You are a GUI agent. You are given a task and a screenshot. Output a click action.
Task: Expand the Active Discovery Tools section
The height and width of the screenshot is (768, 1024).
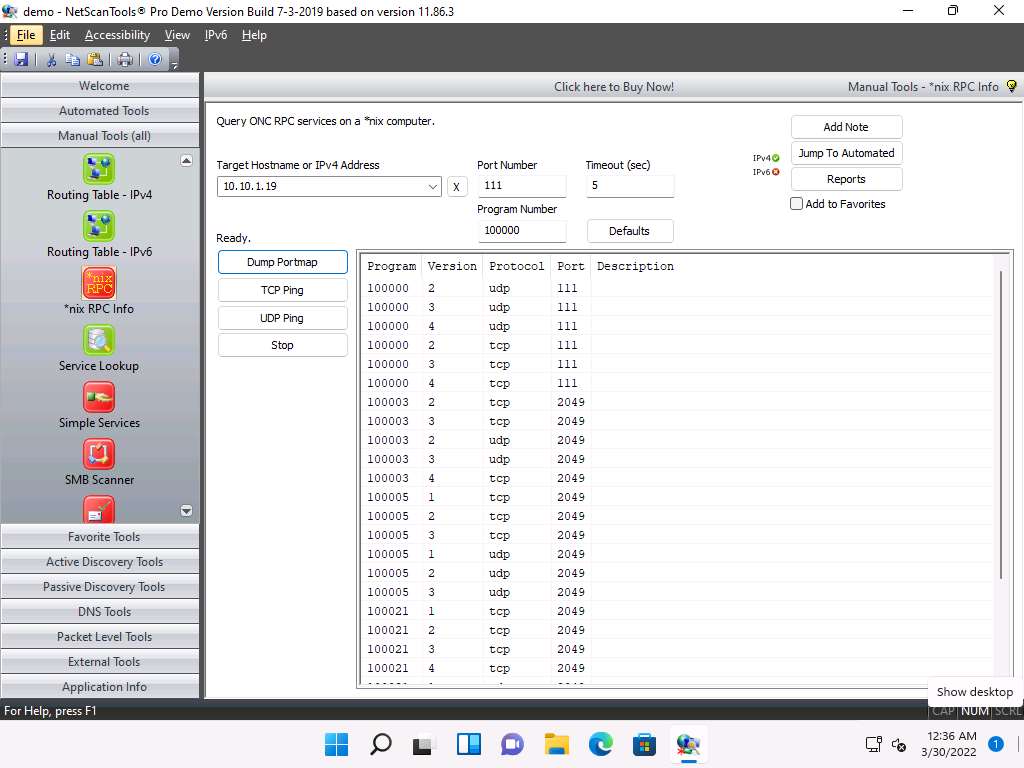(104, 562)
